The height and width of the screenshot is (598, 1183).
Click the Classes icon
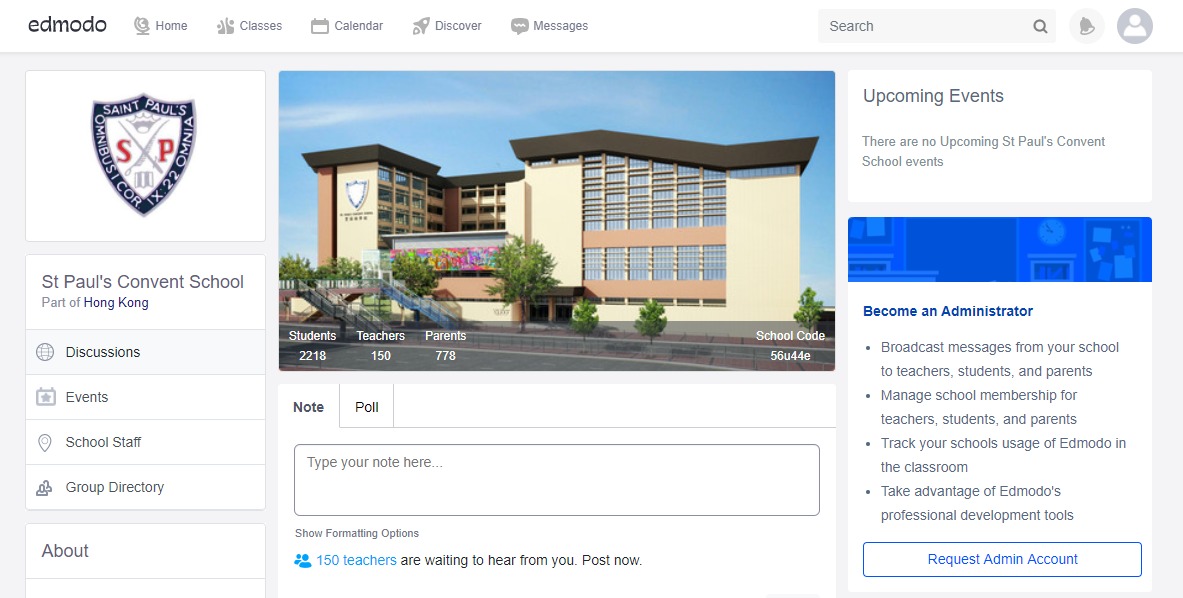coord(225,26)
